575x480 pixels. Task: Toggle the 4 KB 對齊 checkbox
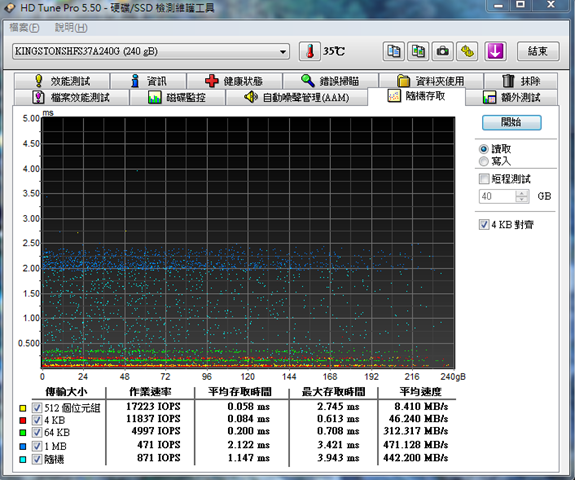pyautogui.click(x=484, y=224)
